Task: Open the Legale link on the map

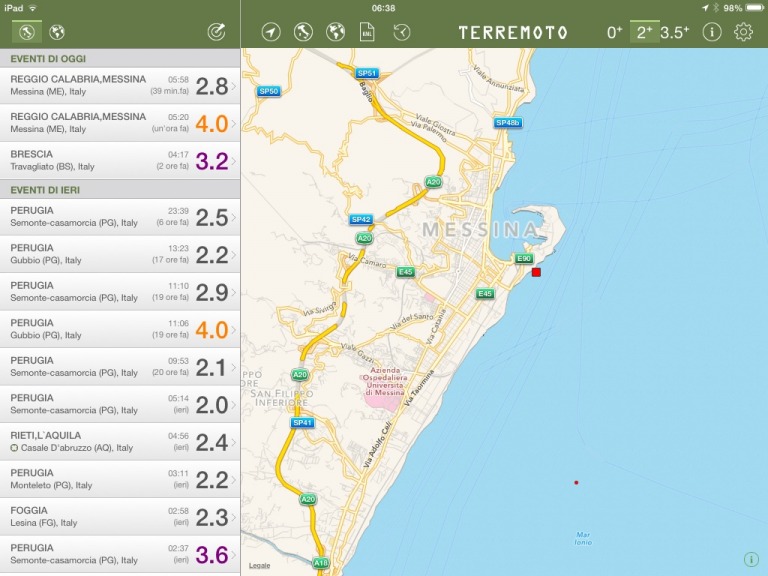Action: 259,565
